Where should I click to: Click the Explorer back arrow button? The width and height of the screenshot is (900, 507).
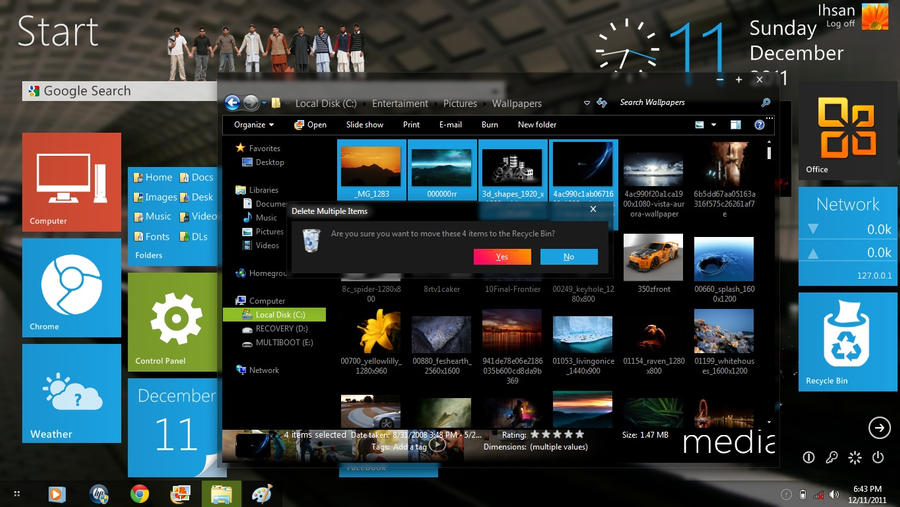tap(232, 103)
